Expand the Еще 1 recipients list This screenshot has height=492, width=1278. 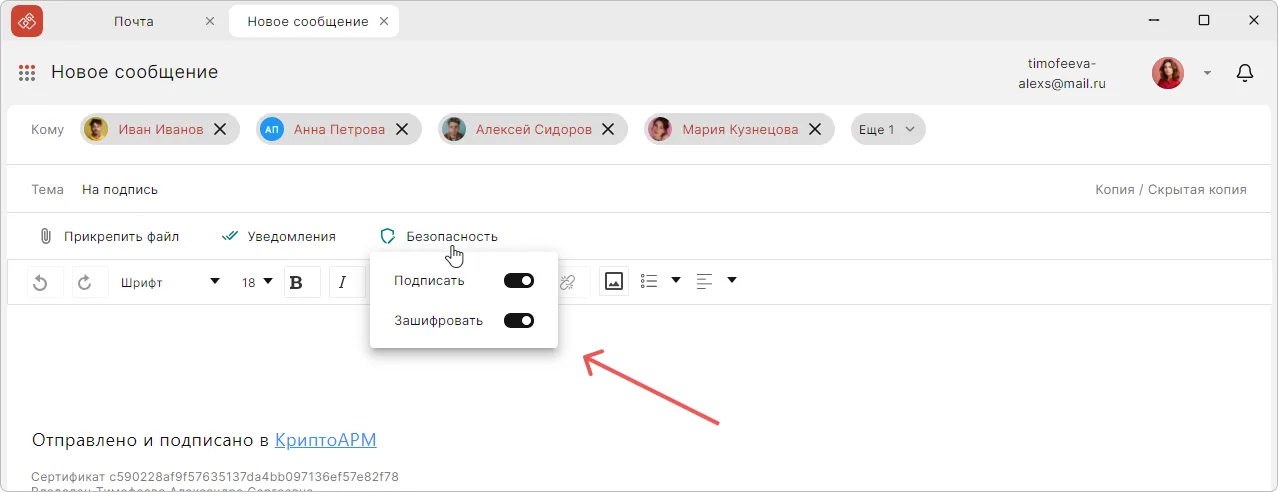pyautogui.click(x=888, y=129)
